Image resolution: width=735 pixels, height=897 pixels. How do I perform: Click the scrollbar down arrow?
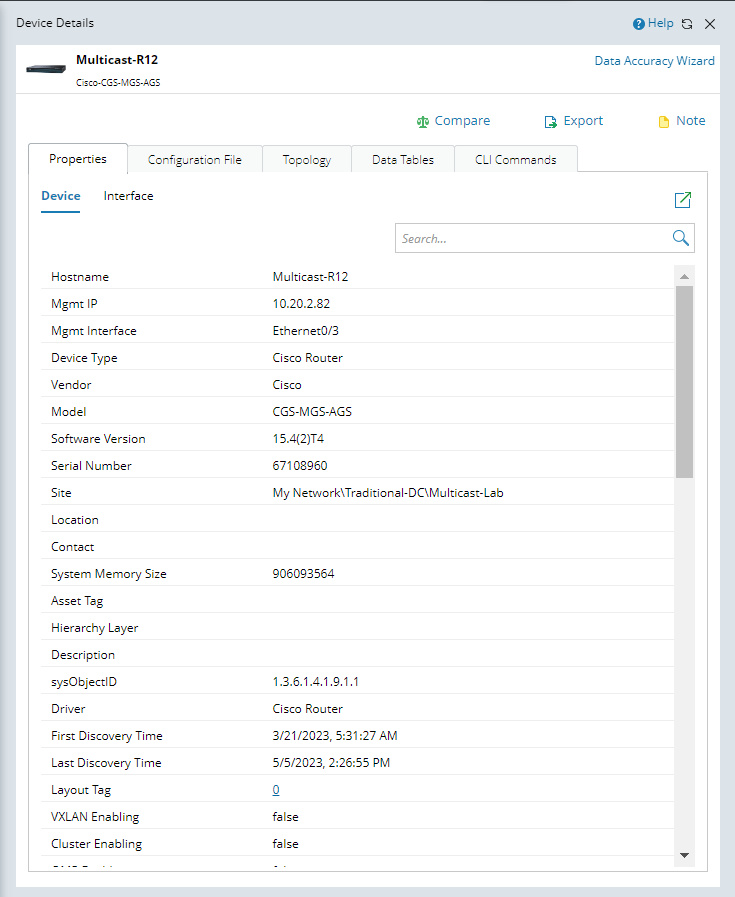[684, 855]
